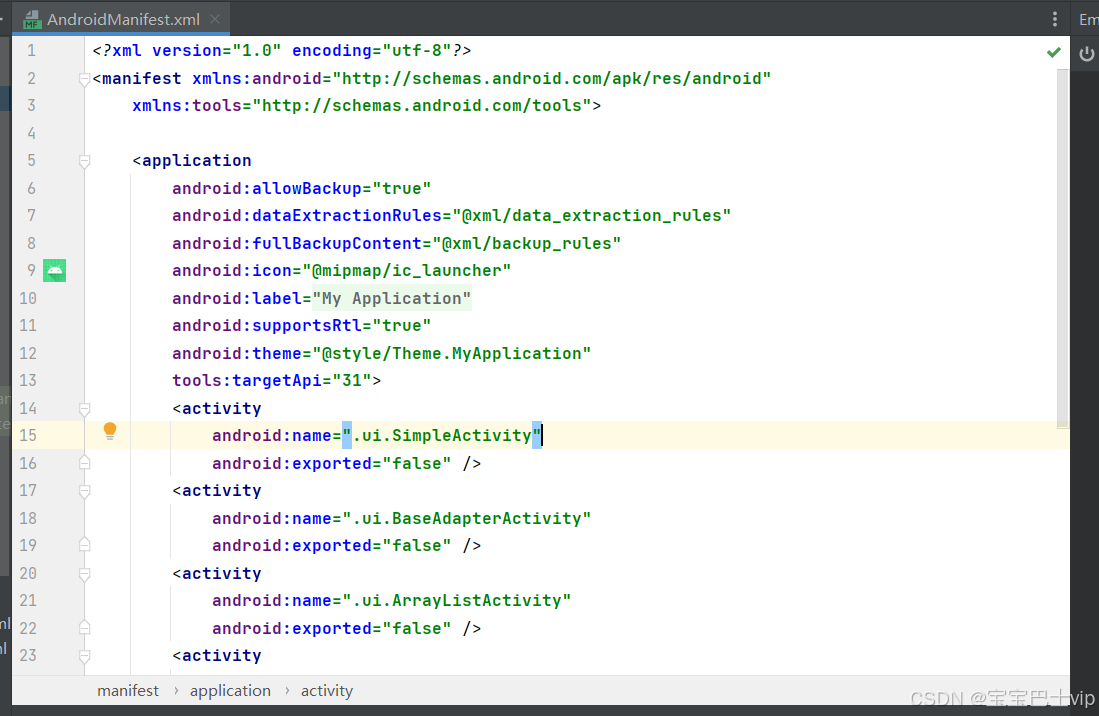Click the fold end arrow on line 16

(x=84, y=462)
